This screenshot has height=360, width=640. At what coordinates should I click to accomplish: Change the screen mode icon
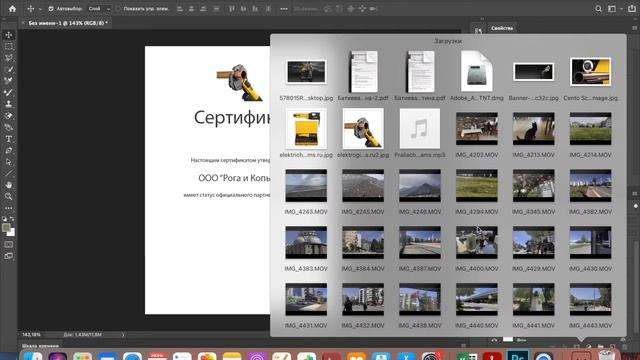(9, 256)
